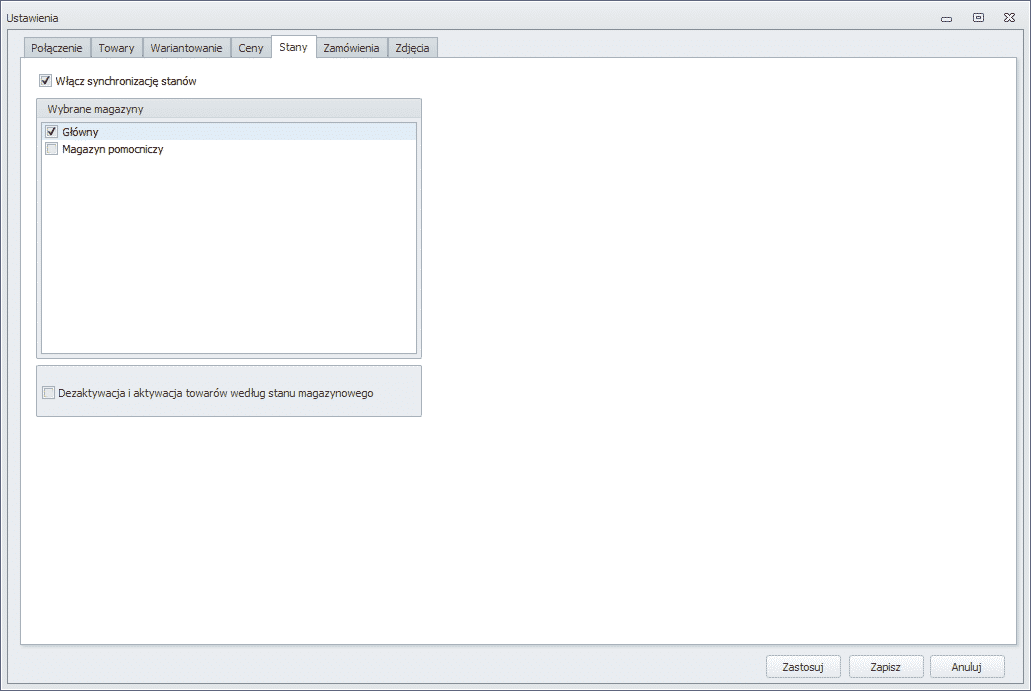This screenshot has height=691, width=1031.
Task: Switch to the Zdjęcia tab
Action: point(412,48)
